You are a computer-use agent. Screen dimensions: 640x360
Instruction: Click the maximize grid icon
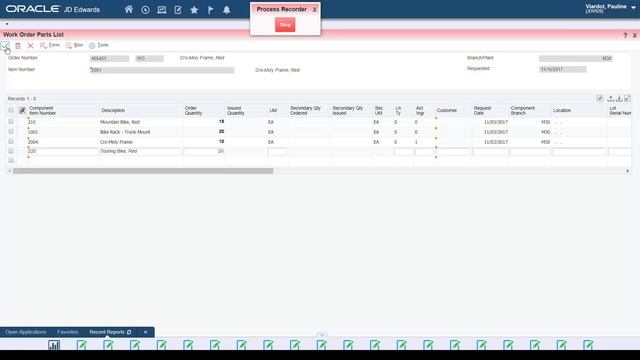click(627, 98)
